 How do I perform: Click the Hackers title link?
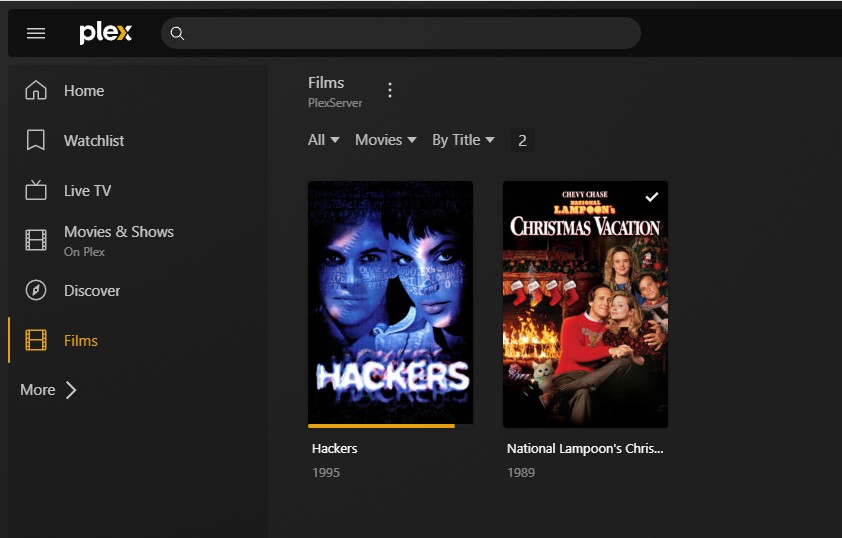pyautogui.click(x=335, y=448)
